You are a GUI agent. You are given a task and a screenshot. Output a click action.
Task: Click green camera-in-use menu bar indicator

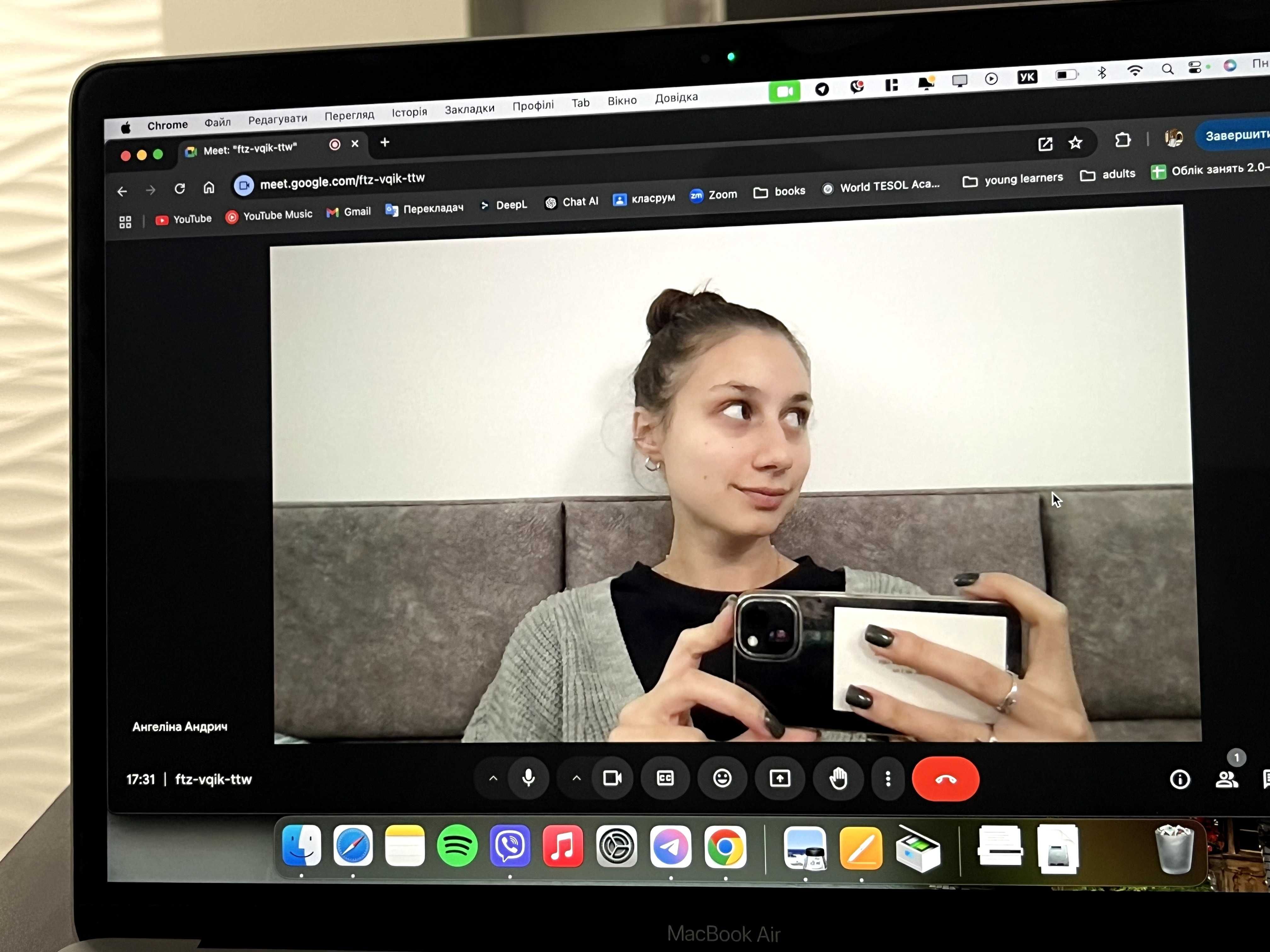click(784, 92)
